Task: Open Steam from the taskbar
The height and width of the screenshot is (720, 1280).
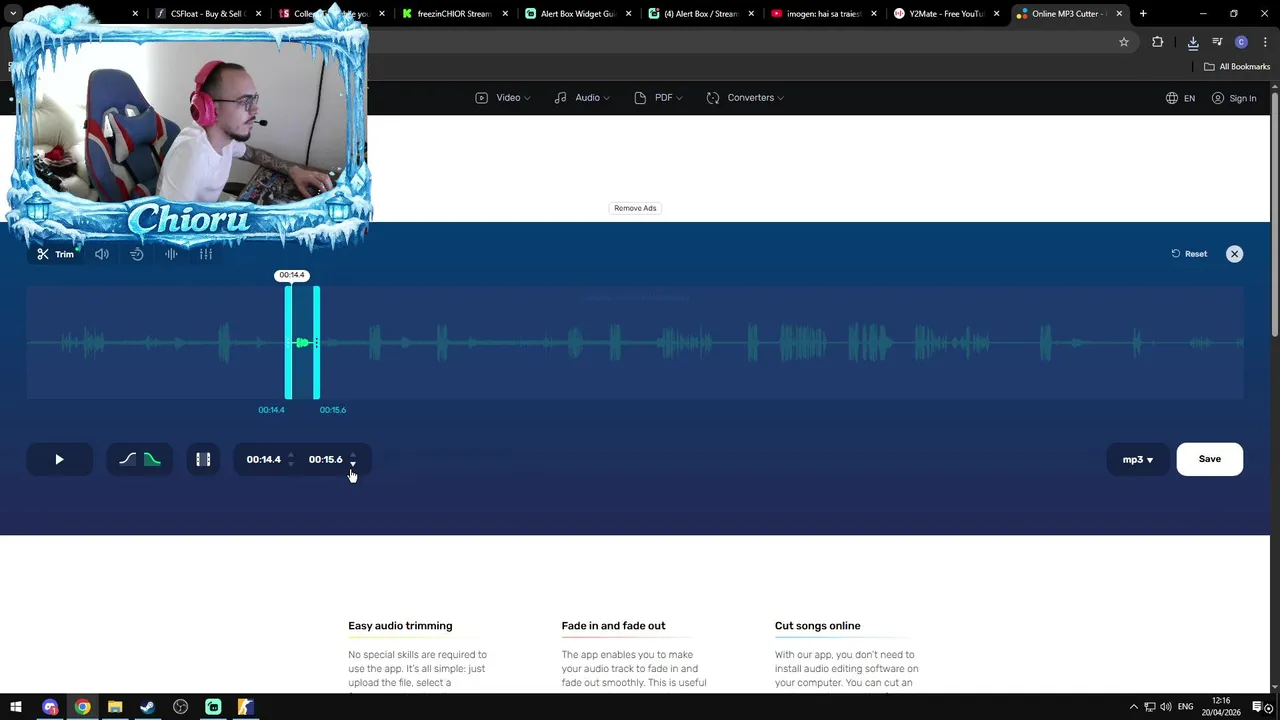Action: point(147,707)
